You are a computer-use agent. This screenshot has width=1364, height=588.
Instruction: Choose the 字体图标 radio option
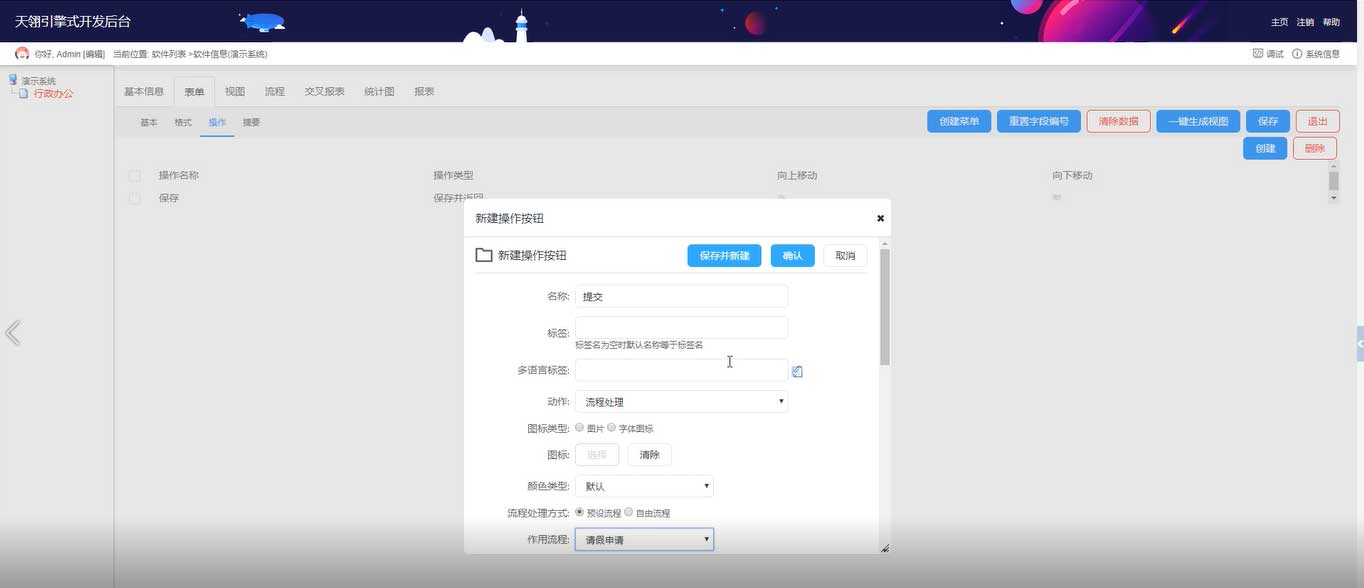click(x=611, y=428)
